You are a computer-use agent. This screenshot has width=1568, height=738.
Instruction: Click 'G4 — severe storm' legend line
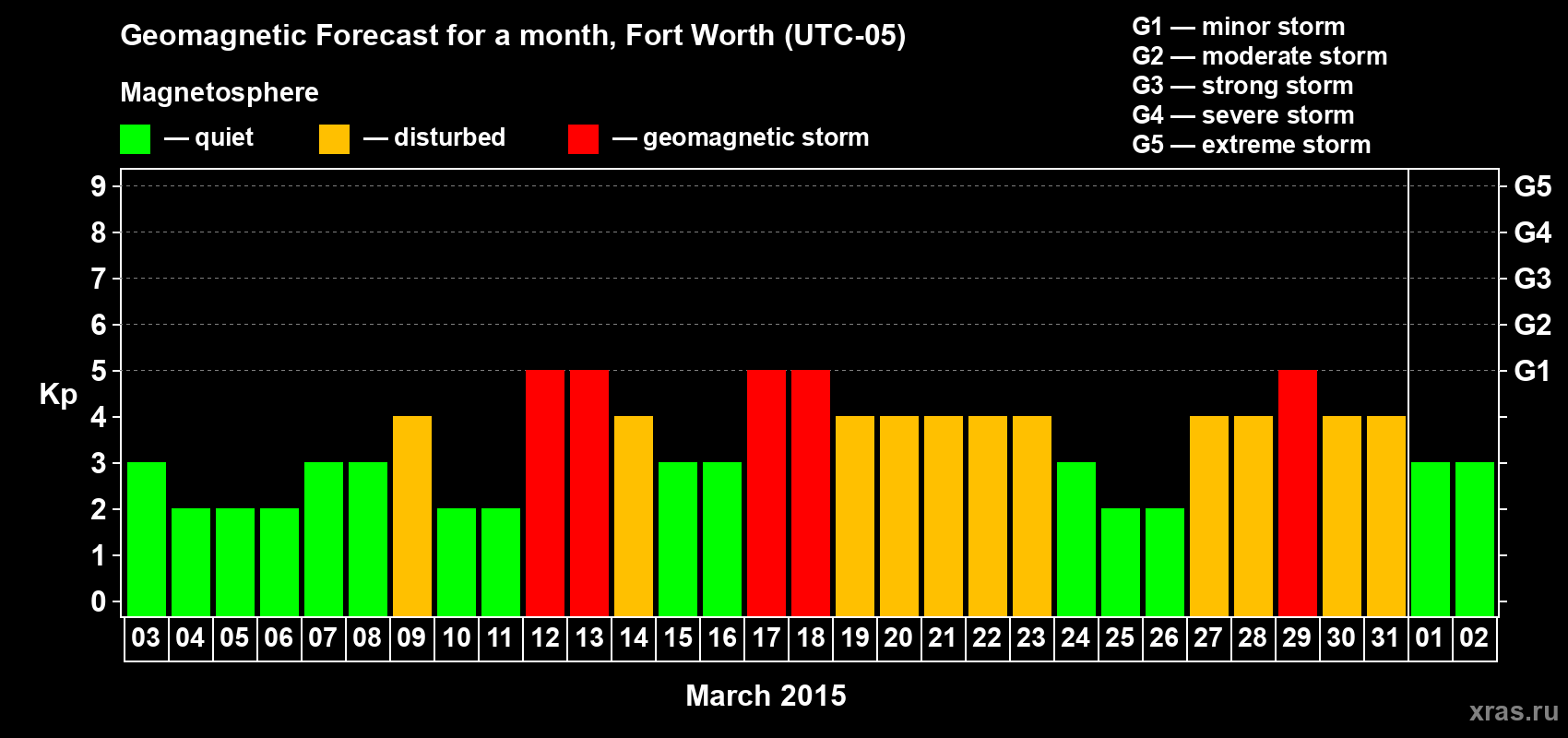1243,115
